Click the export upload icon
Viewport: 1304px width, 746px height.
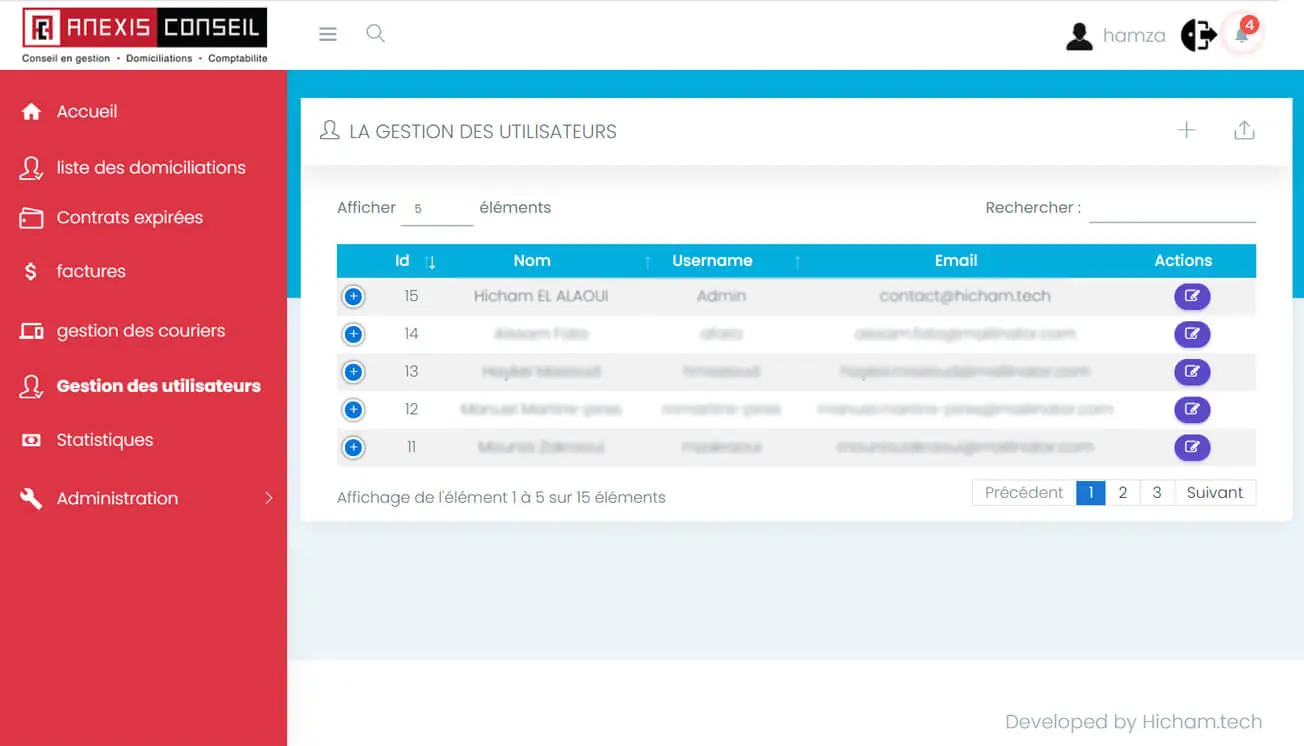point(1244,130)
